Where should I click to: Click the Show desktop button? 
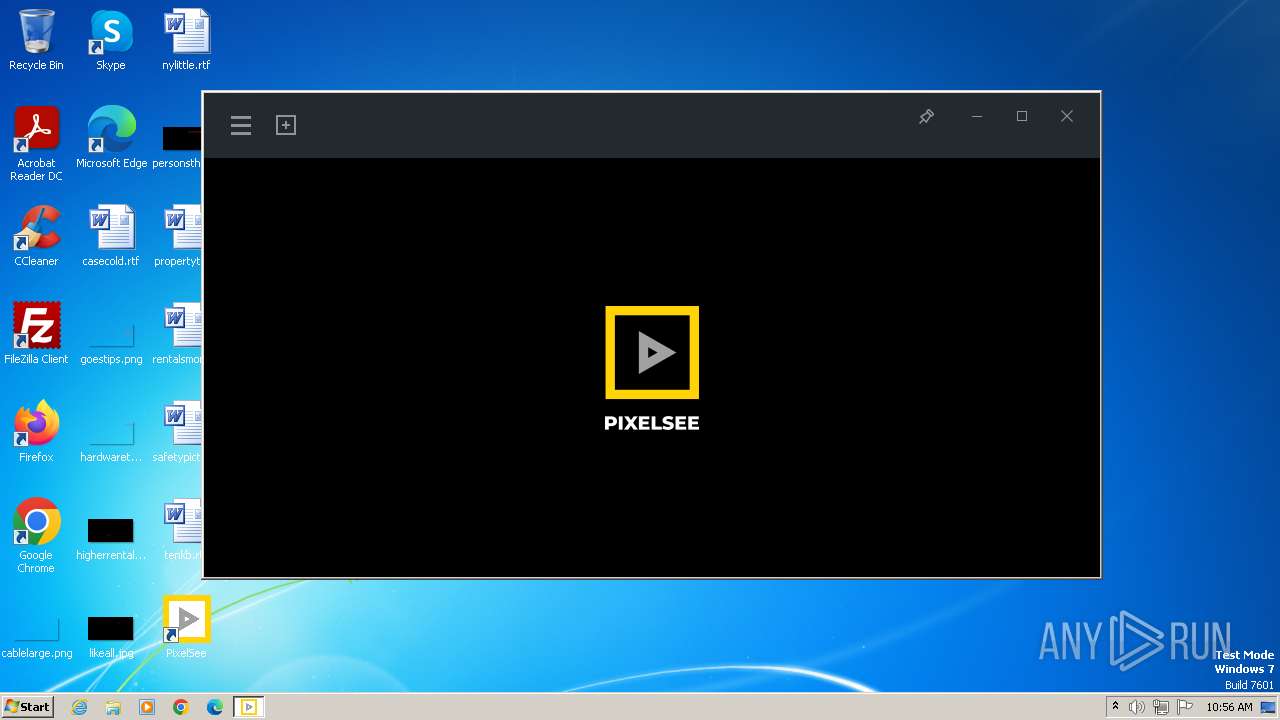(1269, 707)
